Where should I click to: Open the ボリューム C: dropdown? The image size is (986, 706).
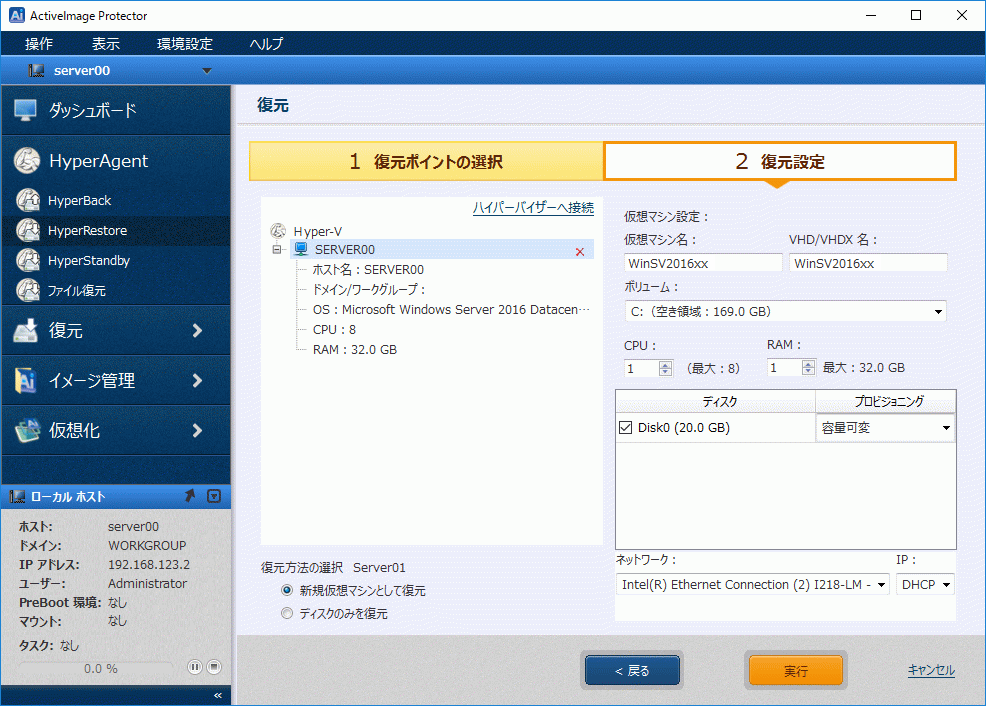(x=938, y=312)
